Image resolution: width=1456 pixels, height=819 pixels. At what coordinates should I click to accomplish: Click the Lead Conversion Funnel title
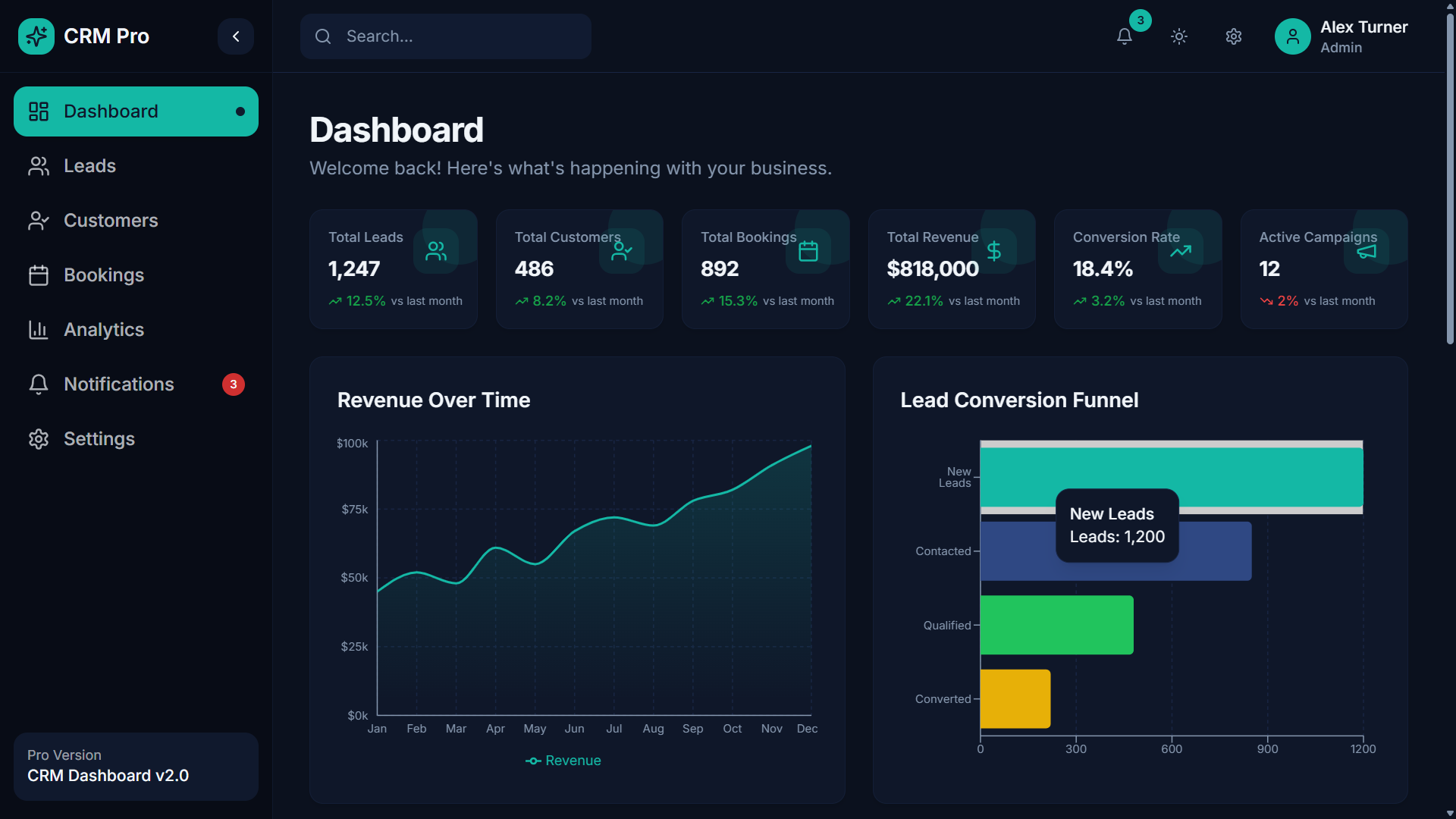(1019, 400)
